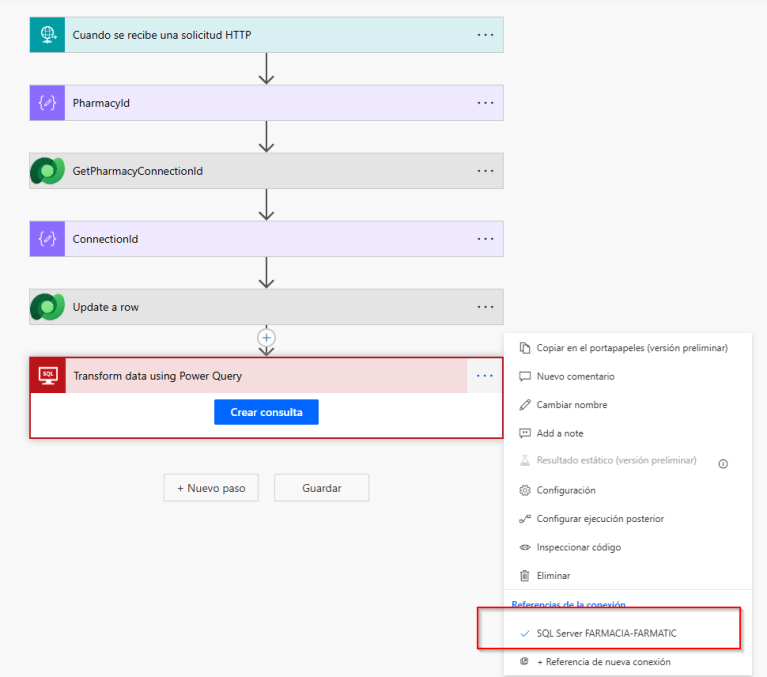Expand the GetPharmacyConnectionId step card
The width and height of the screenshot is (767, 677).
click(267, 171)
